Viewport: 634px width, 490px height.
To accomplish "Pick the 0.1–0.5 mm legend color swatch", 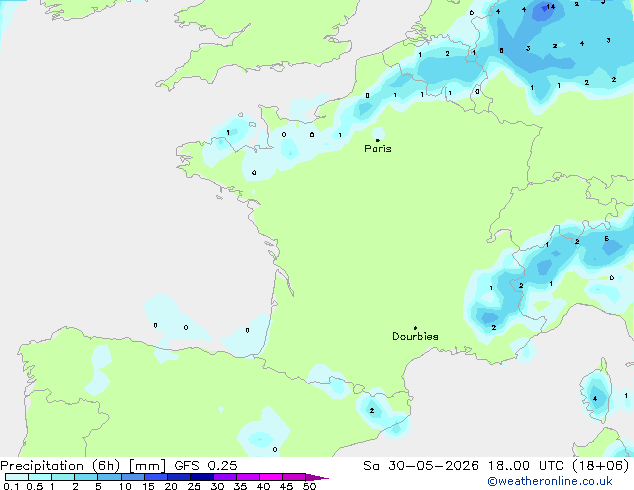I will tap(17, 477).
